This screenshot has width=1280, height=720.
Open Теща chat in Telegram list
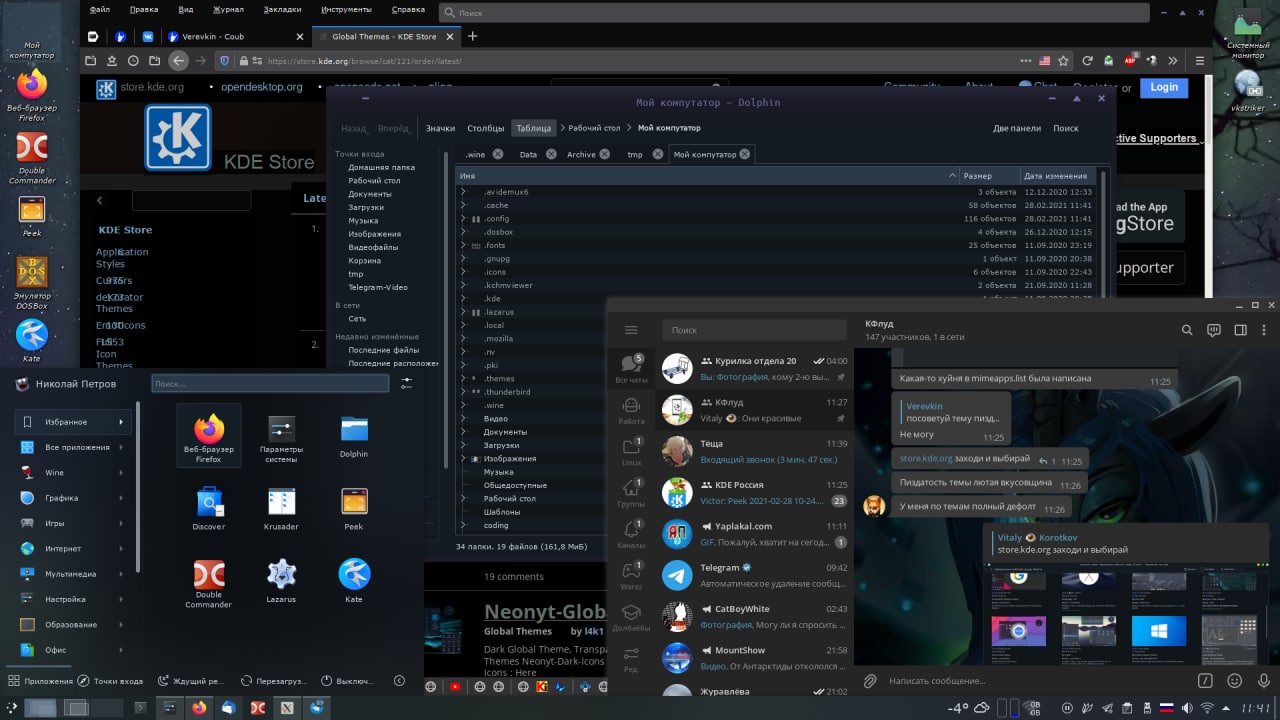755,450
